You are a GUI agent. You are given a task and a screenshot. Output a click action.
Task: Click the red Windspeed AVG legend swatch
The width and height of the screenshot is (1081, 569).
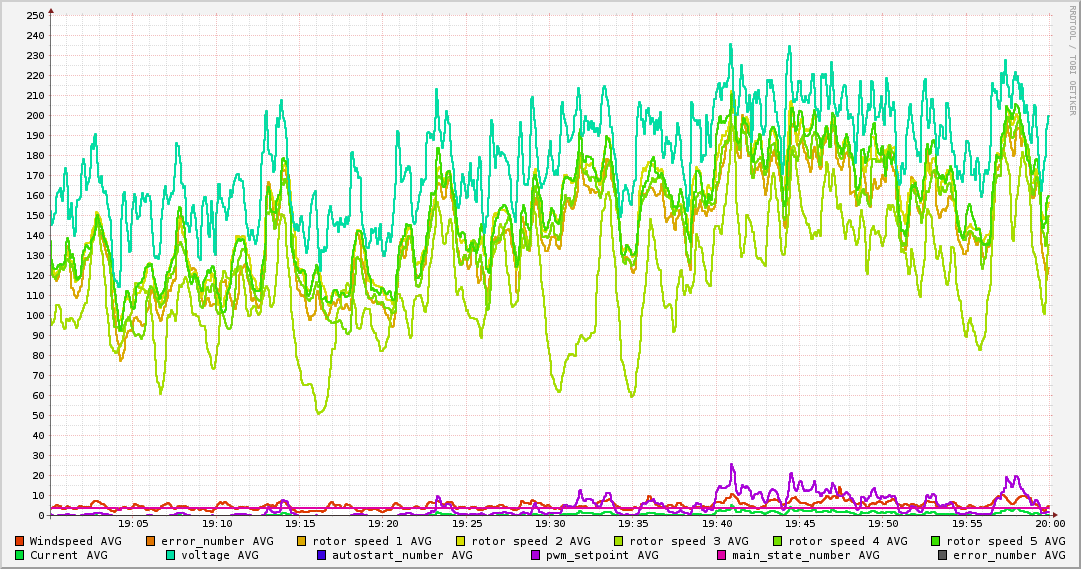coord(19,541)
